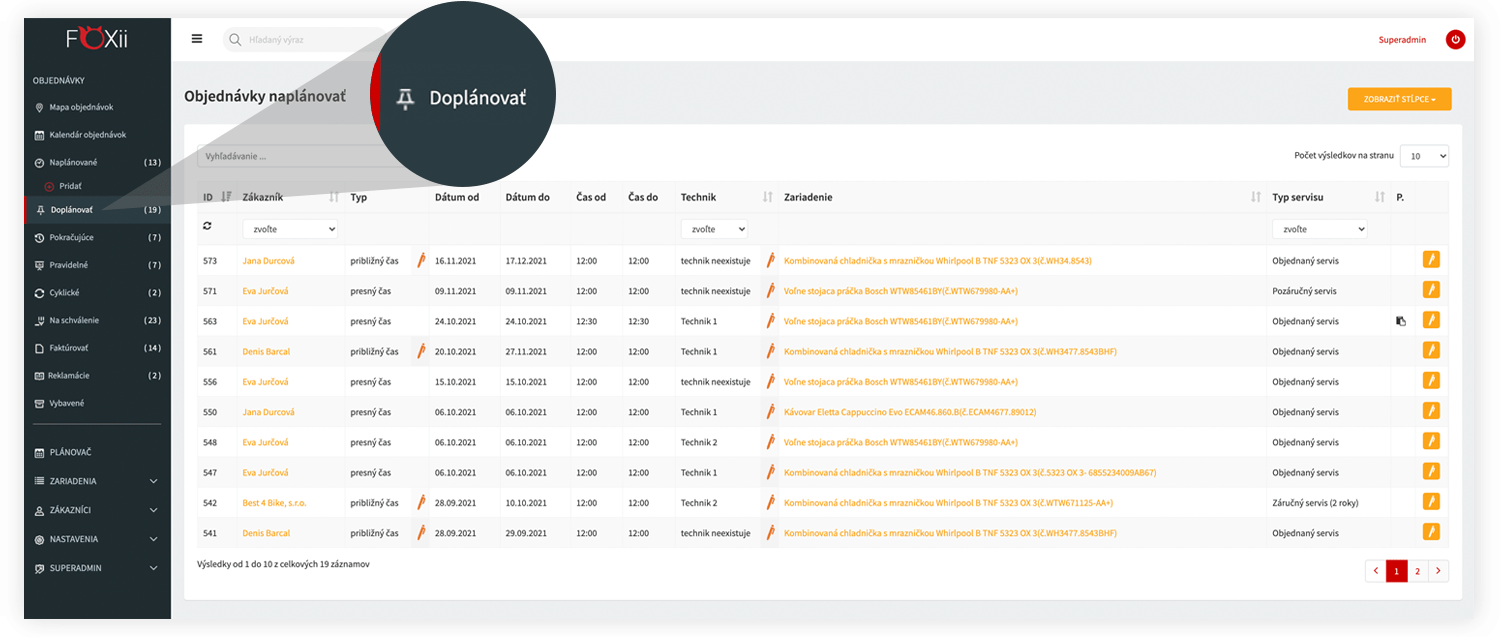Image resolution: width=1500 pixels, height=637 pixels.
Task: Open customer Denis Barcal in row 561
Action: [266, 352]
